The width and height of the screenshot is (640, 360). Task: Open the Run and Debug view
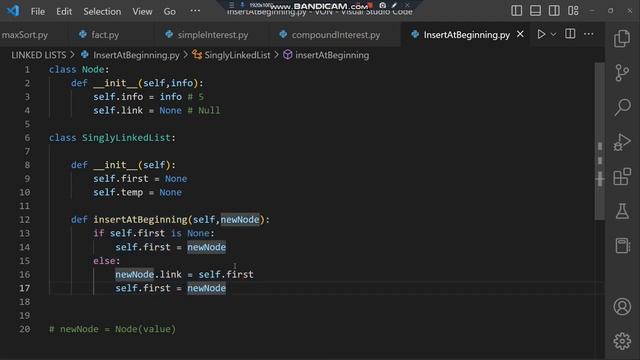click(x=622, y=142)
